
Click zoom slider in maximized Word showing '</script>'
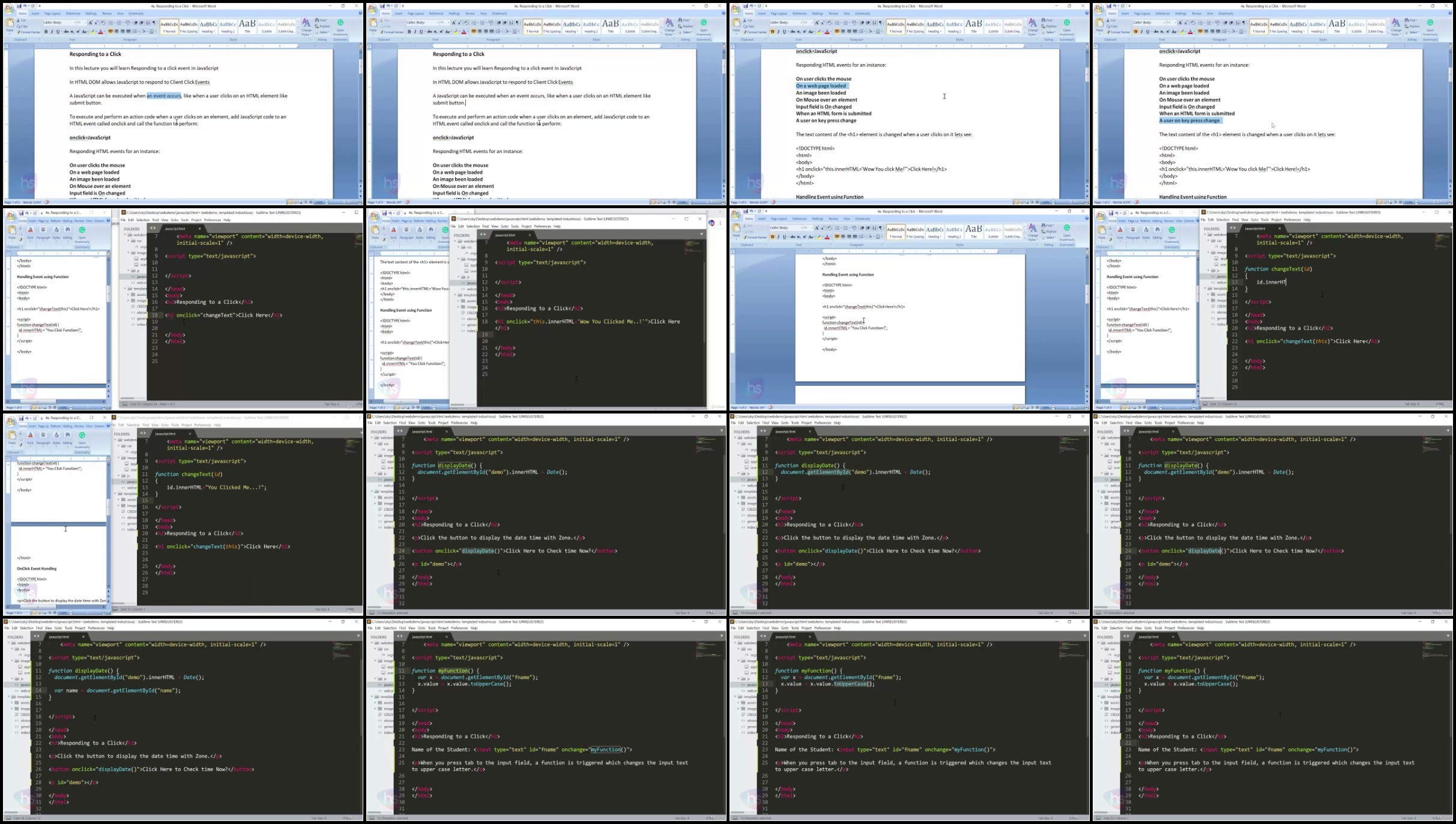click(1068, 407)
